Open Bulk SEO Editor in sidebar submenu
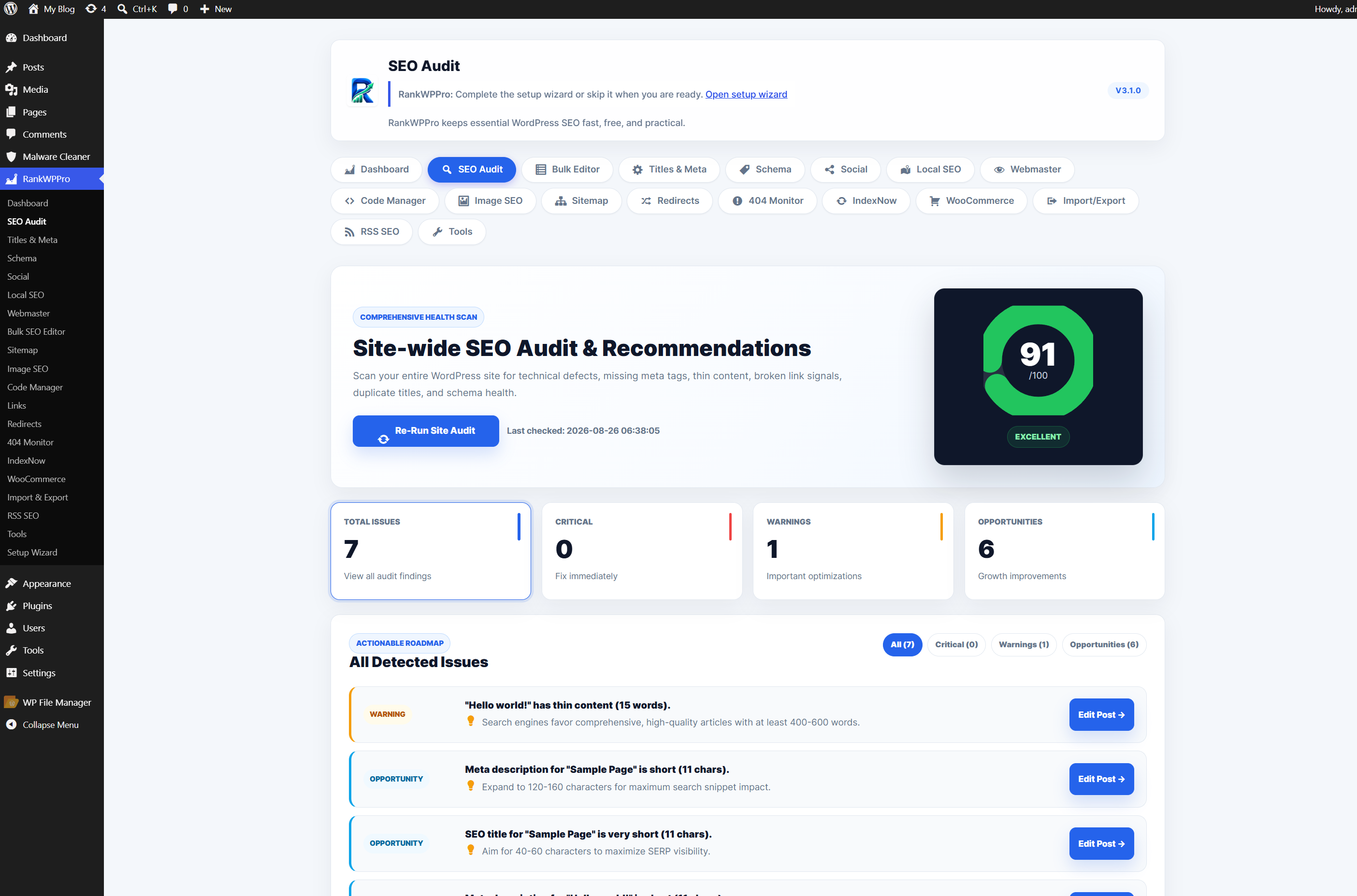Viewport: 1357px width, 896px height. pos(36,331)
